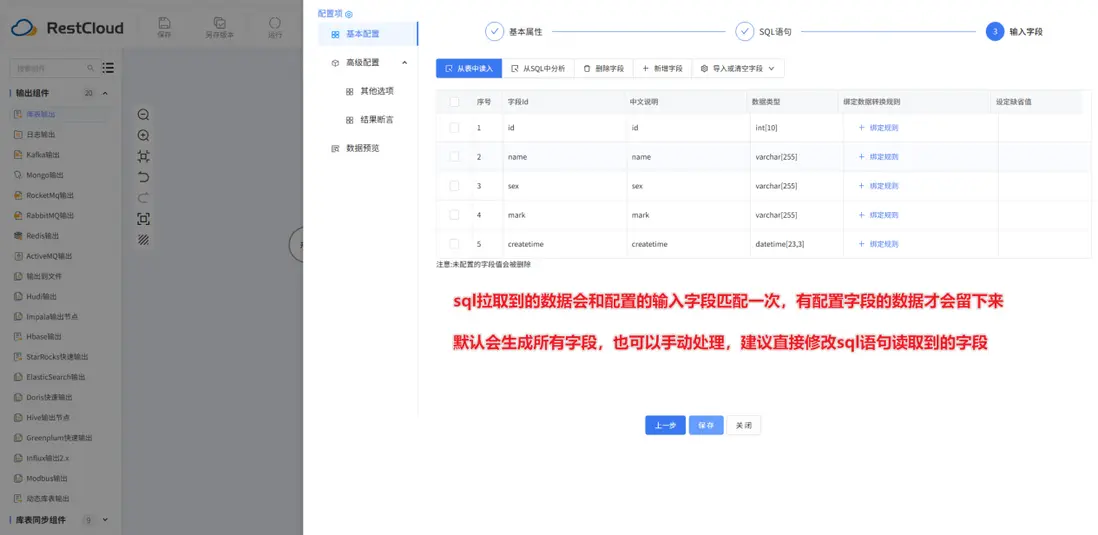This screenshot has height=535, width=1098.
Task: Click the 运行 run icon in toolbar
Action: click(274, 22)
